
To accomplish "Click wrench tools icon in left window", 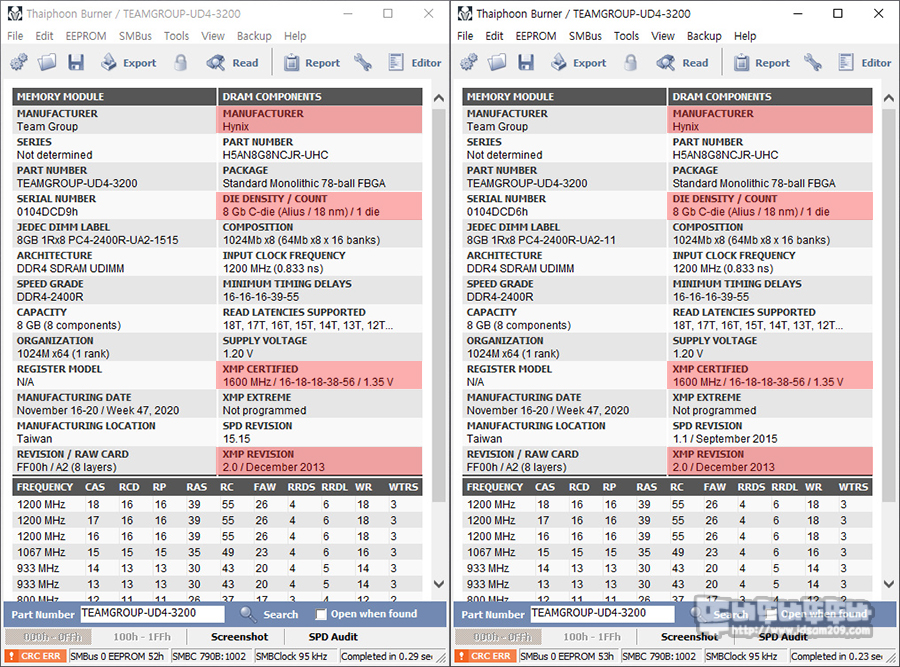I will coord(363,62).
